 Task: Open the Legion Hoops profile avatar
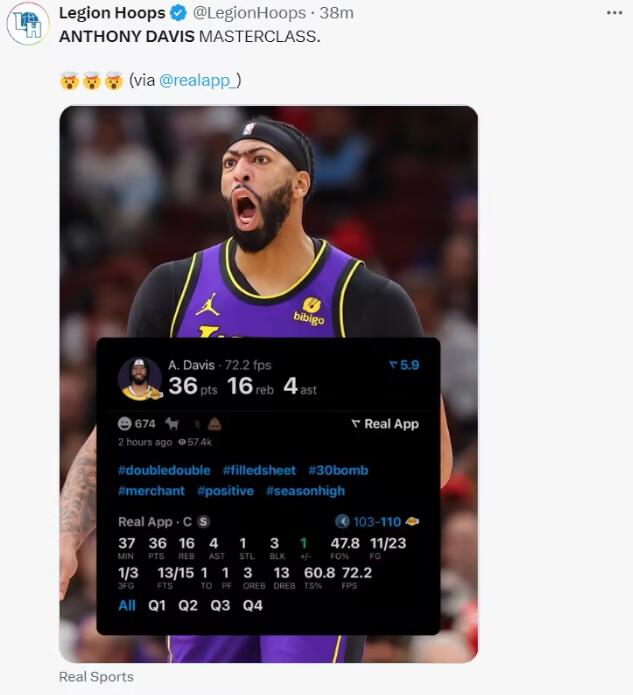click(27, 23)
